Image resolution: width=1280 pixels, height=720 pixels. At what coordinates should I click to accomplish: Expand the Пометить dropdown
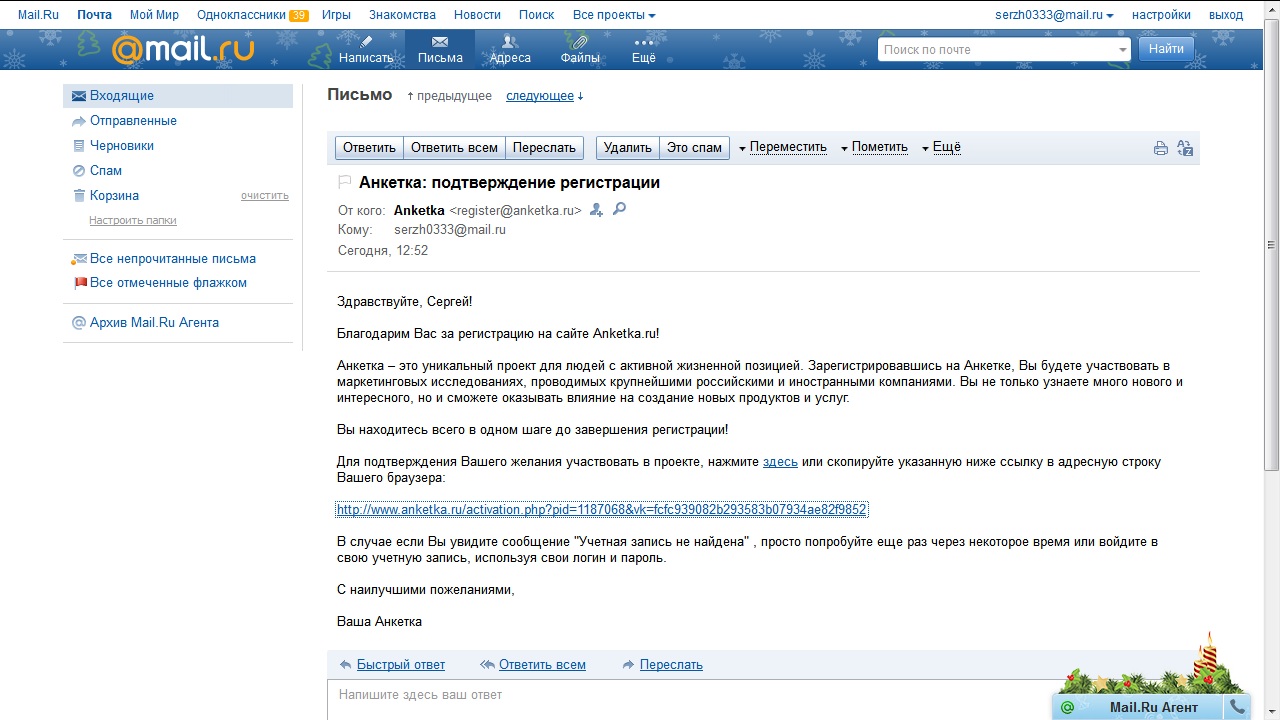874,147
